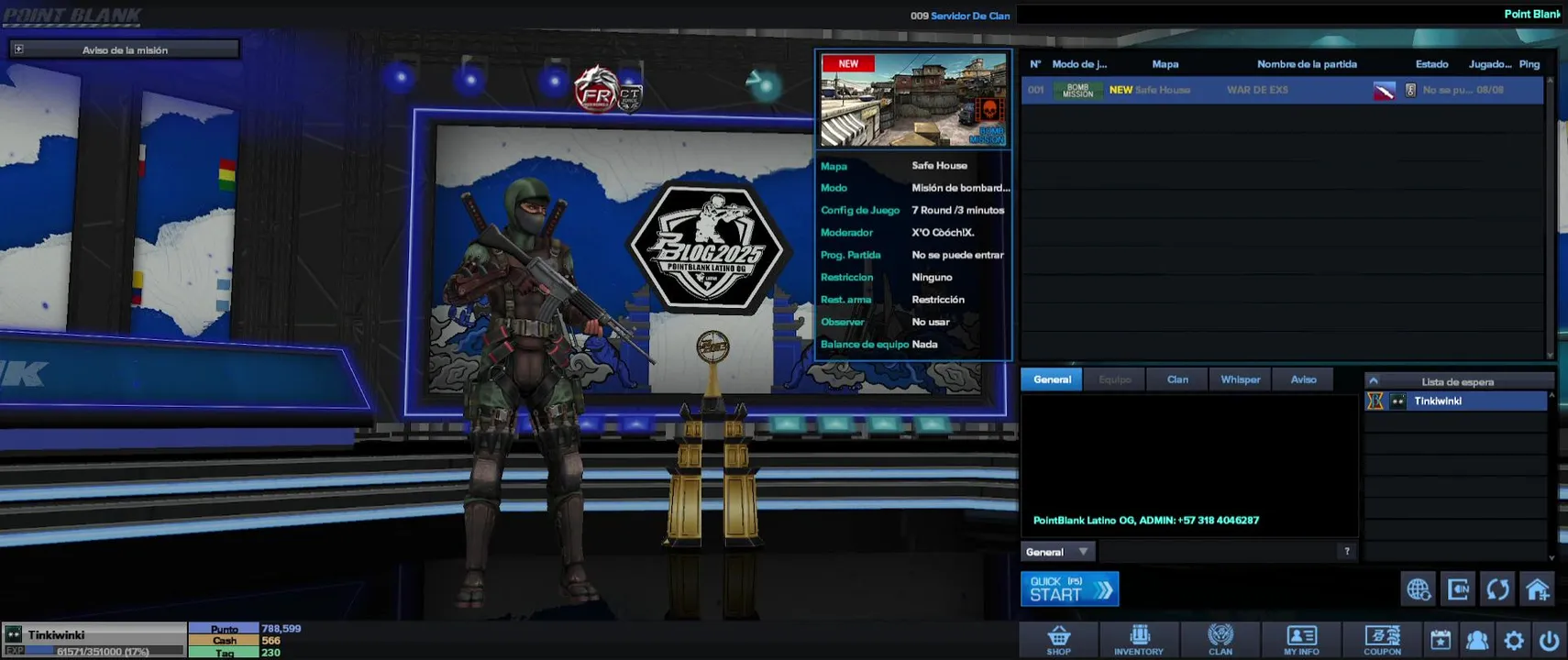This screenshot has height=660, width=1568.
Task: Click the Punto value 788,599
Action: click(x=282, y=629)
